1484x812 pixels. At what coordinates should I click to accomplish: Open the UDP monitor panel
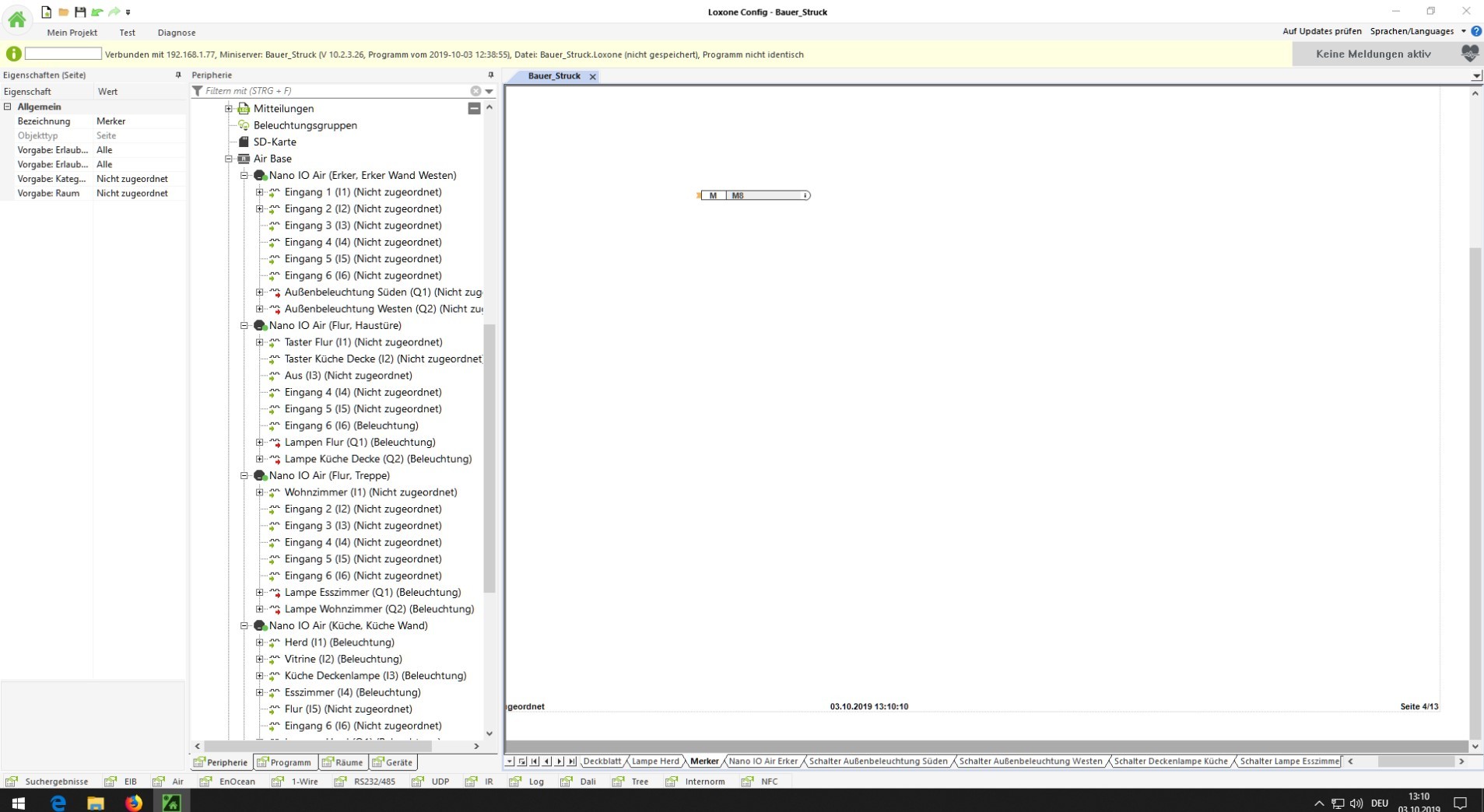[x=430, y=782]
